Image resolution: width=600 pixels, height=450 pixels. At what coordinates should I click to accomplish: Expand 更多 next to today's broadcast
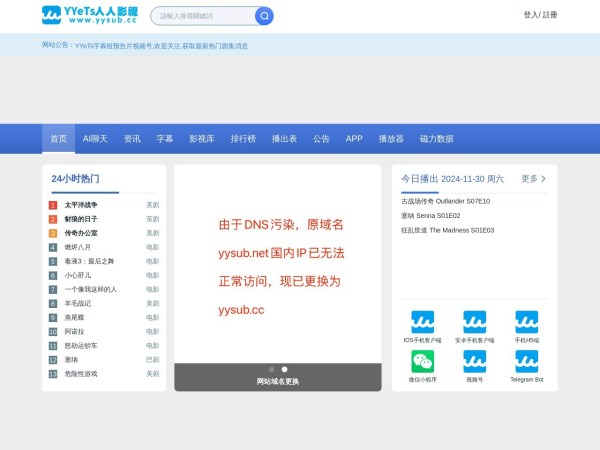[534, 179]
